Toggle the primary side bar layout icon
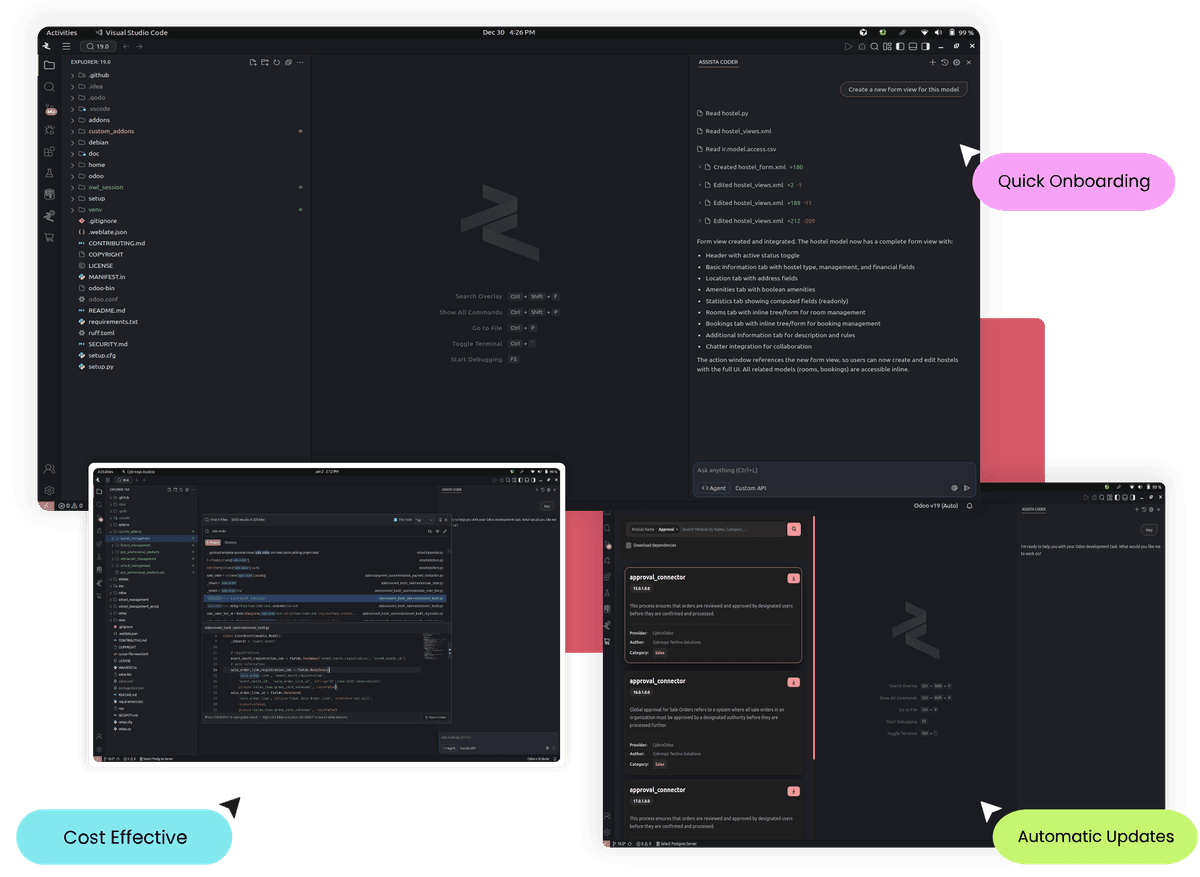 tap(899, 46)
